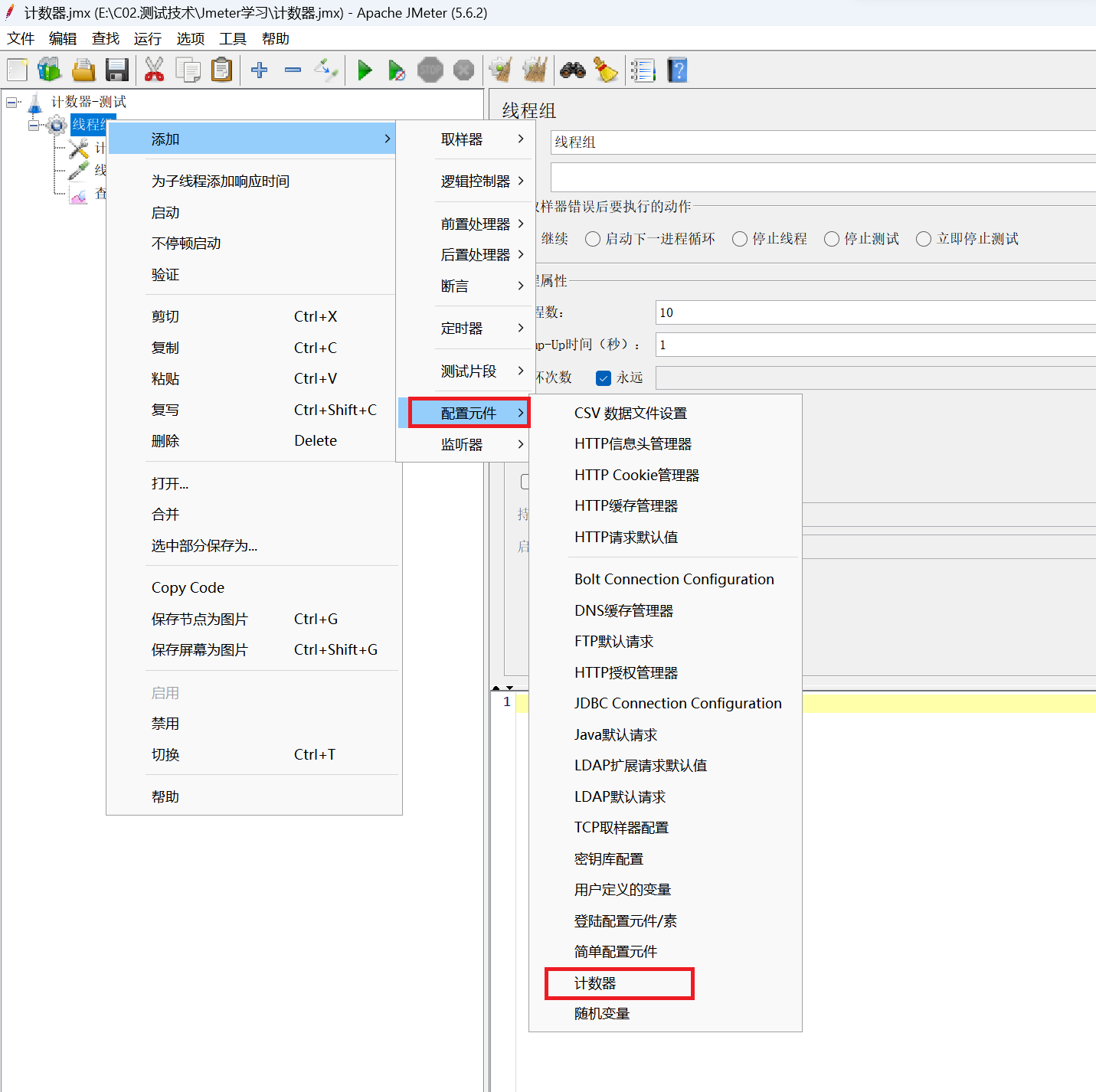Select 立即停止测试 radio button
Viewport: 1096px width, 1092px height.
[924, 239]
